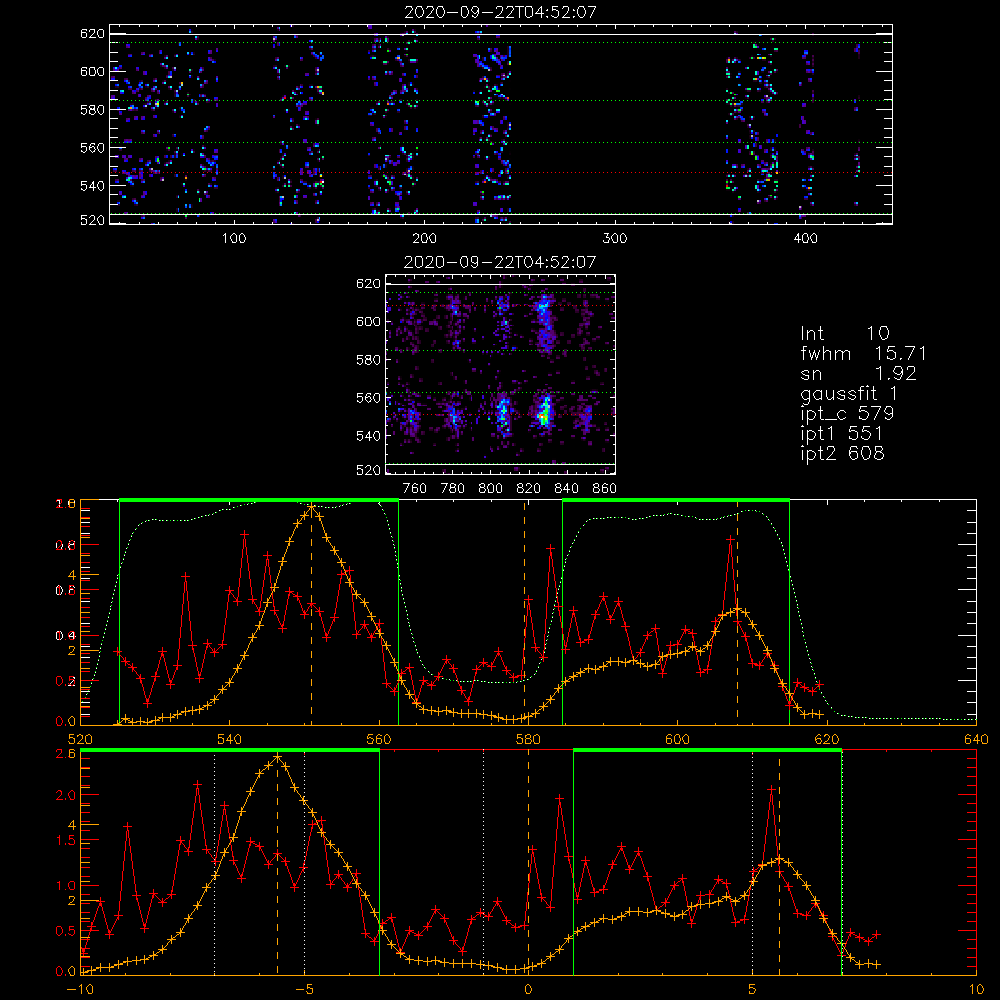Click x-axis label 840 on middle image panel
Screen dimensions: 1000x1000
[566, 489]
